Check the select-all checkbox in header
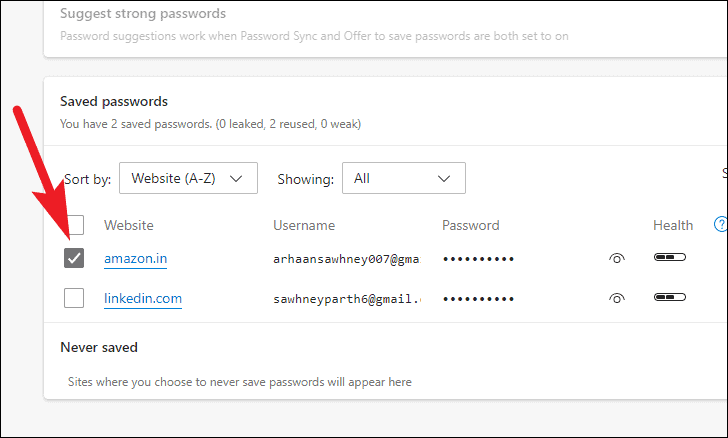This screenshot has height=438, width=728. coord(74,225)
